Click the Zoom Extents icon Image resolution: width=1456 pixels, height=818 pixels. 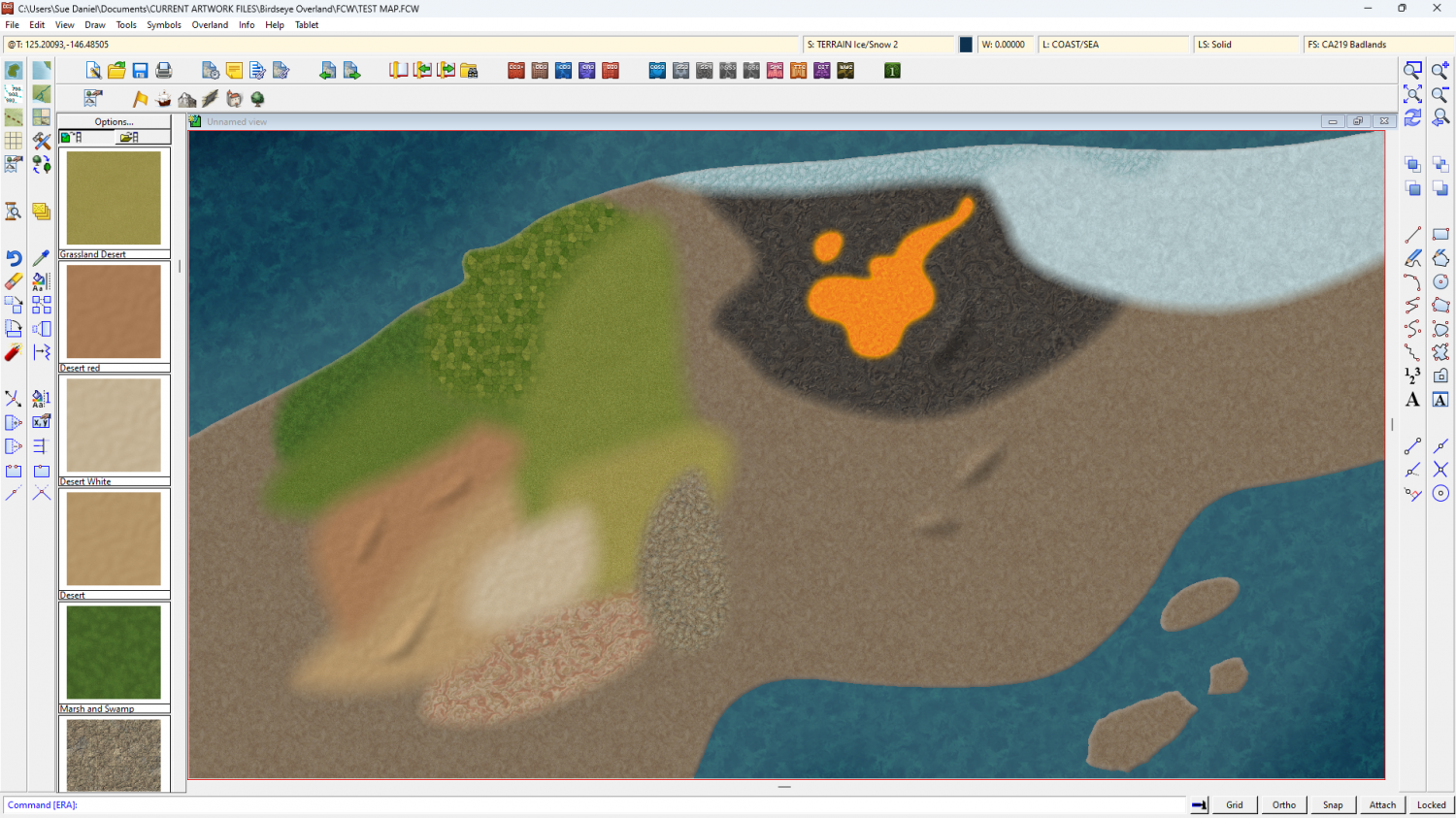point(1413,94)
